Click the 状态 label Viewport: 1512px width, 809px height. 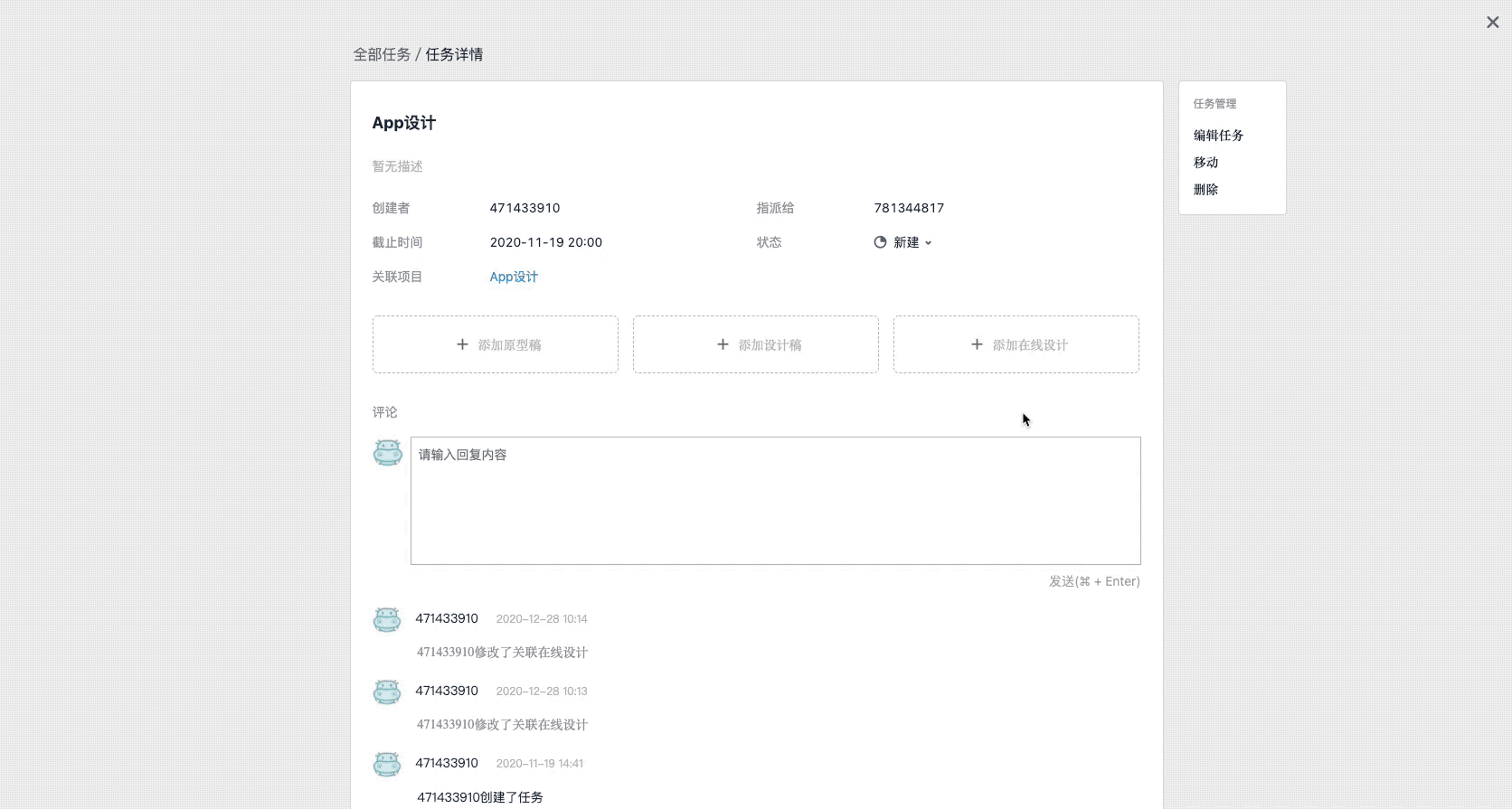pos(770,242)
